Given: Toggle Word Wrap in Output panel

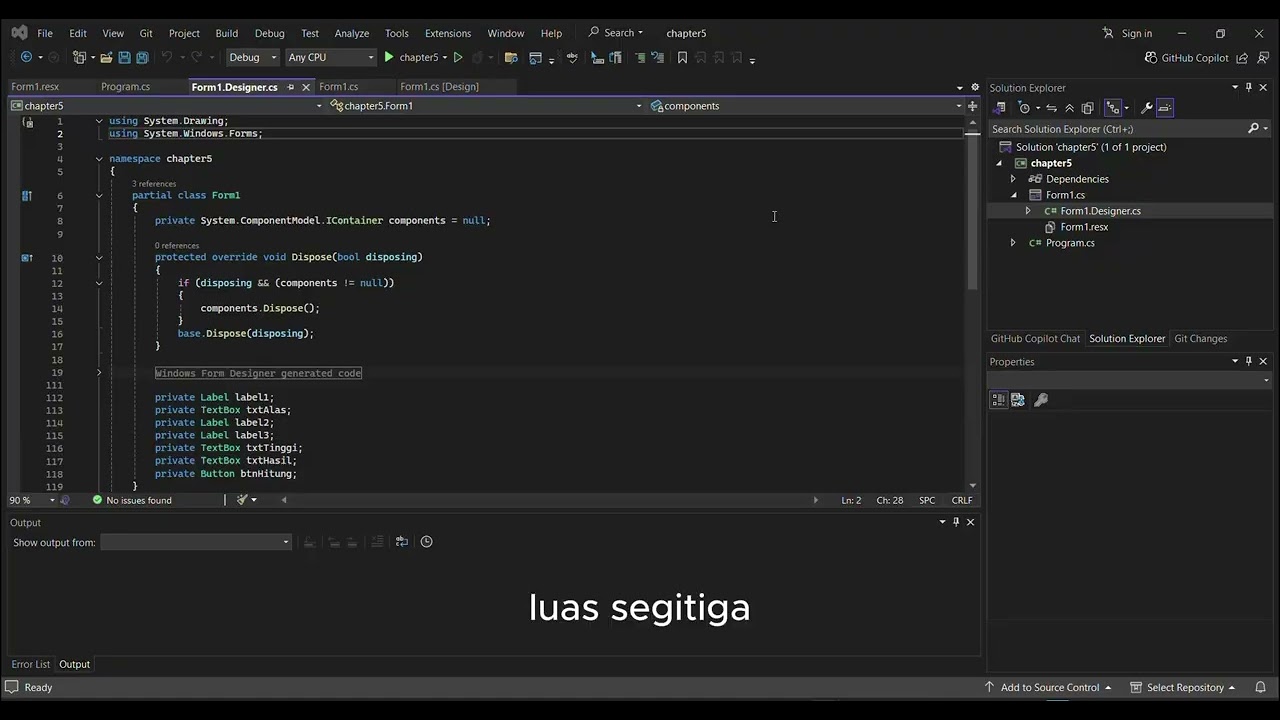Looking at the screenshot, I should [402, 542].
